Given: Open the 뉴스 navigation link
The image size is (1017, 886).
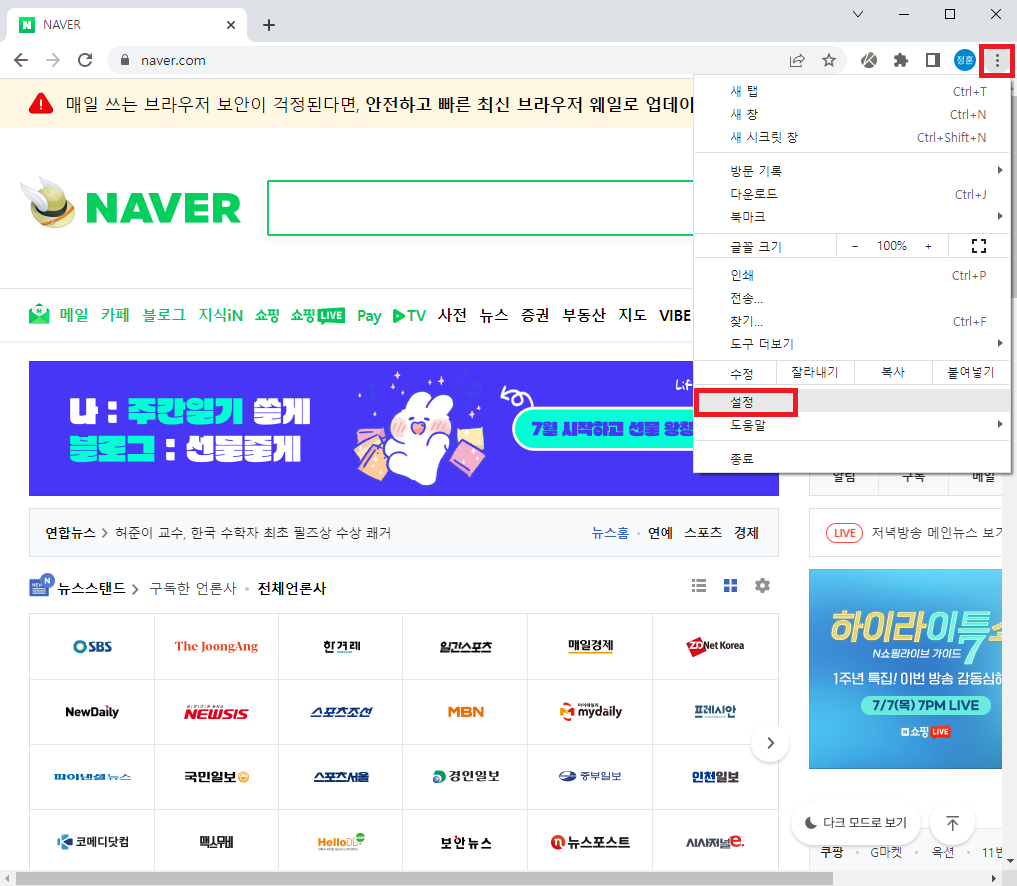Looking at the screenshot, I should (494, 315).
